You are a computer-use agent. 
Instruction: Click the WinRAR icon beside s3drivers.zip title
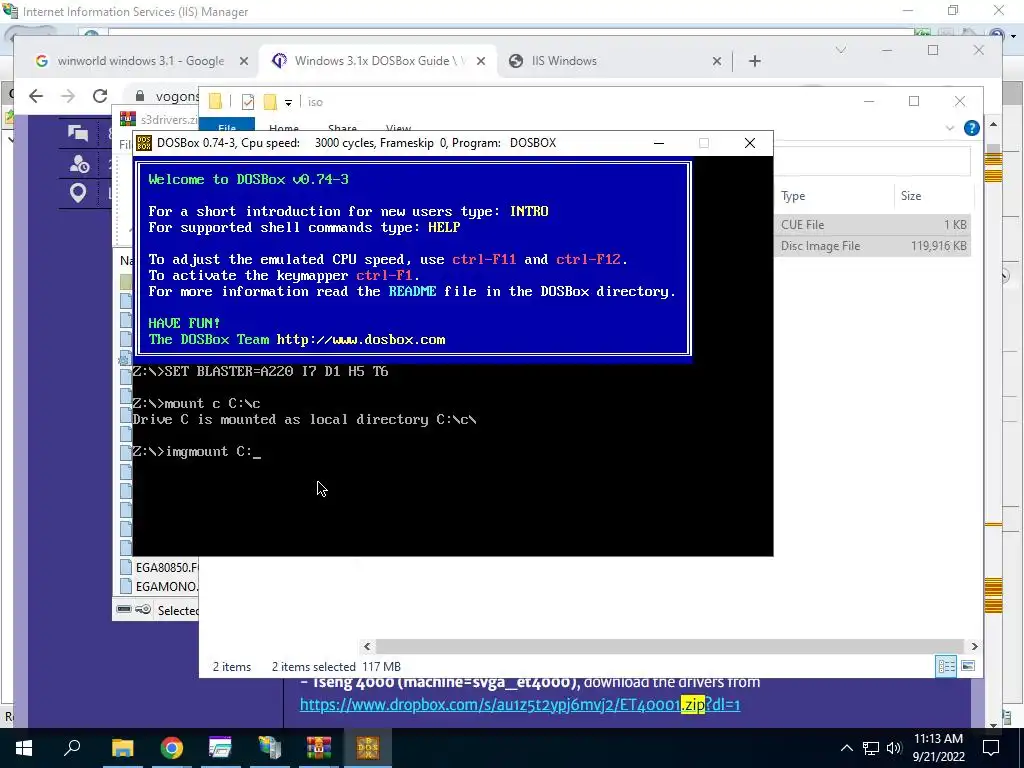(x=128, y=119)
